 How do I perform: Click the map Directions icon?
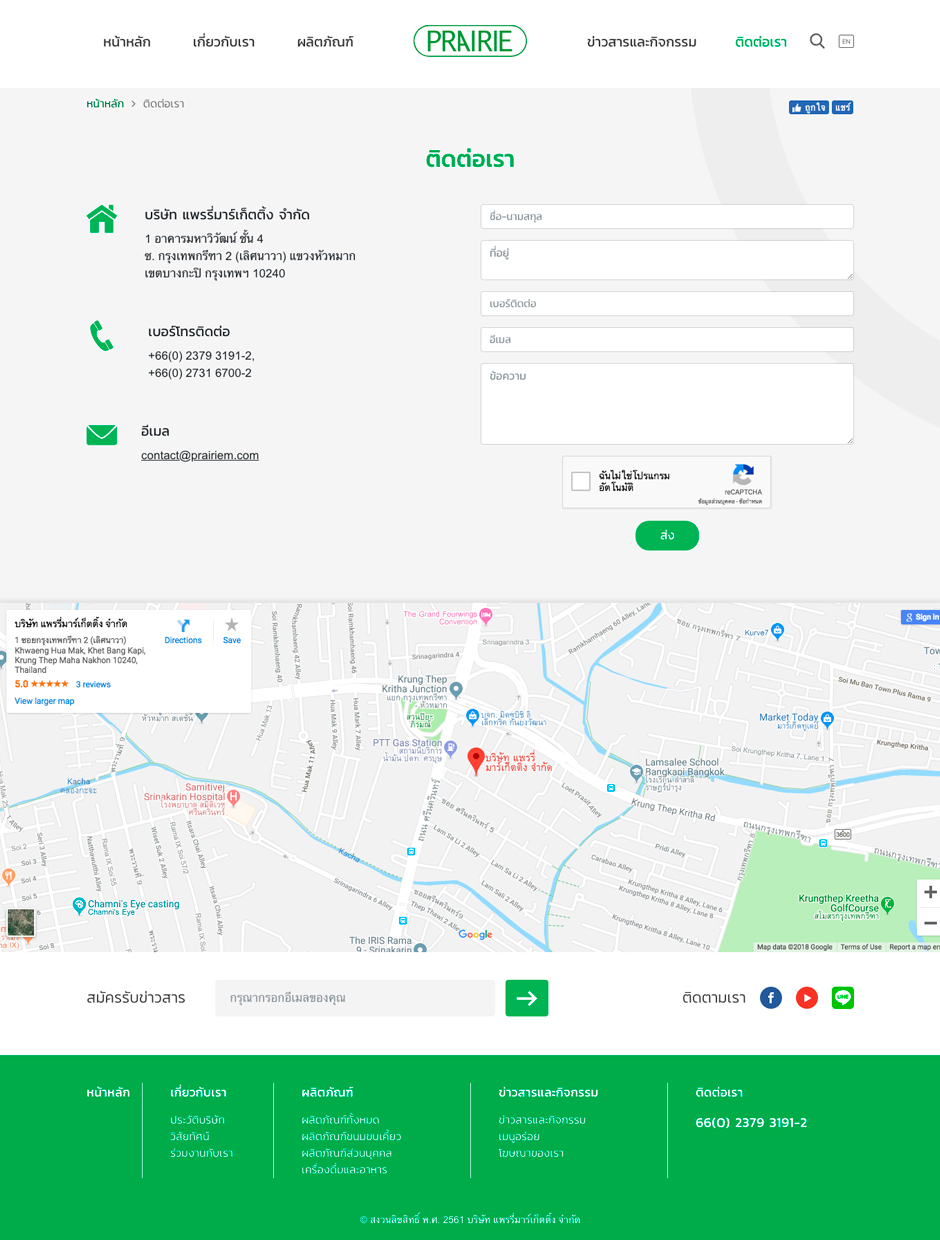pyautogui.click(x=183, y=626)
